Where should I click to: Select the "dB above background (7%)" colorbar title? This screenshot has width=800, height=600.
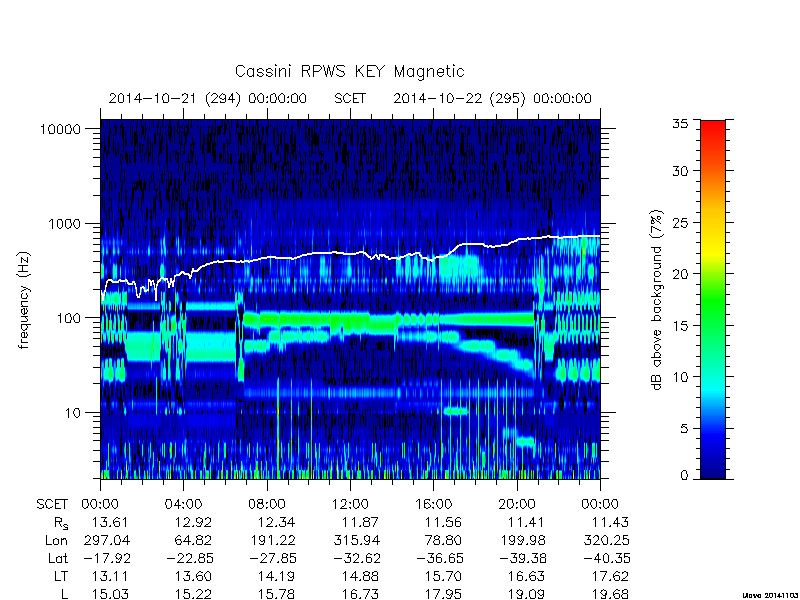(657, 300)
